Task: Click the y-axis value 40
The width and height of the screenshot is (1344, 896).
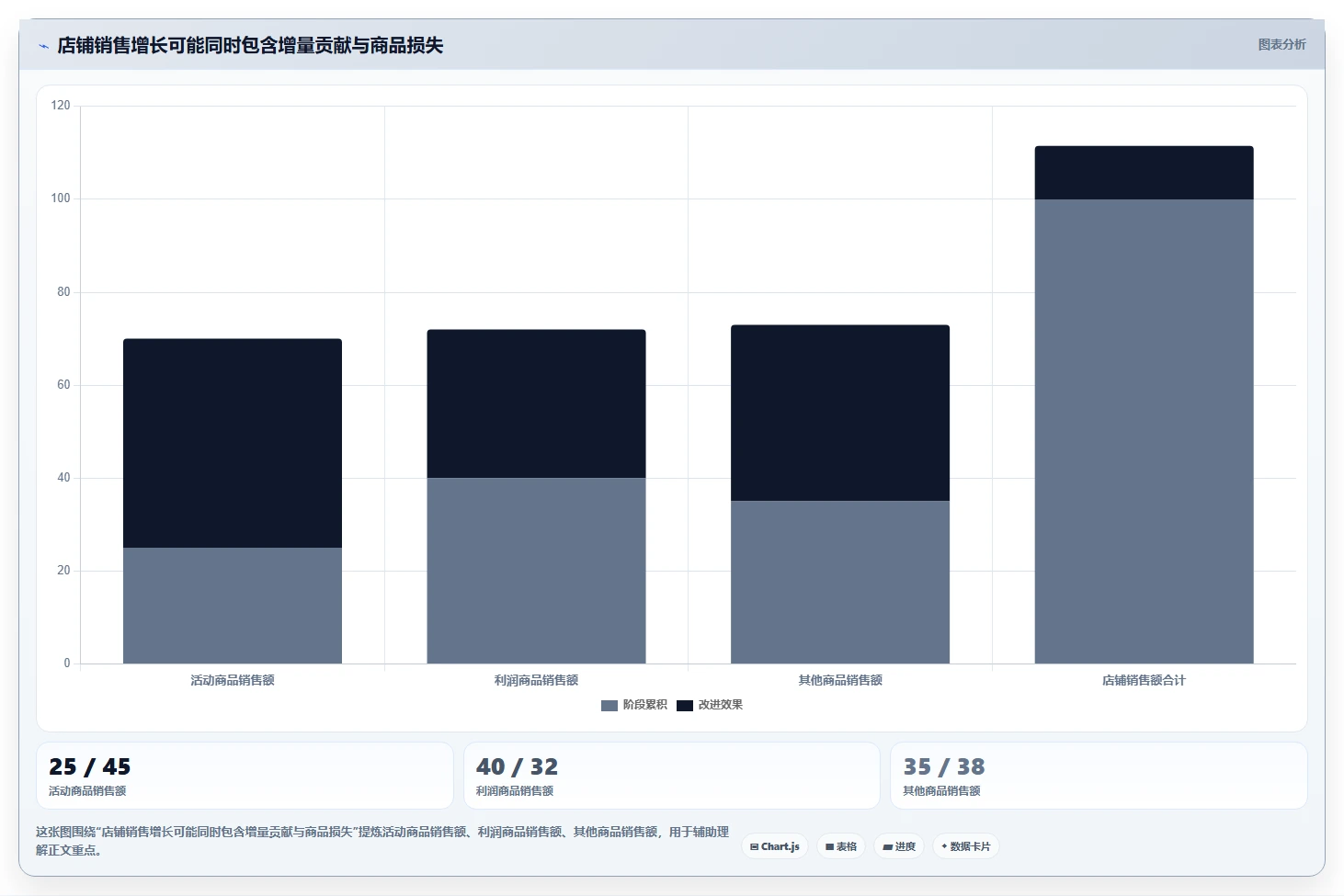Action: pos(63,477)
